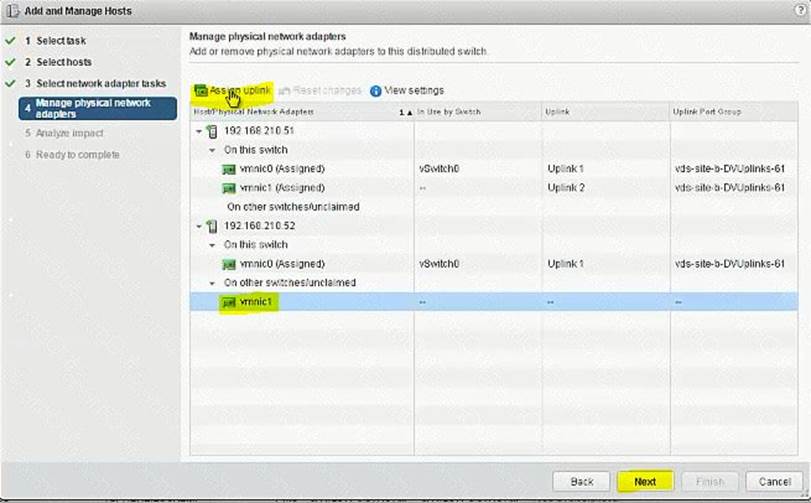Image resolution: width=811 pixels, height=503 pixels.
Task: Click the Assign uplink icon
Action: point(200,91)
